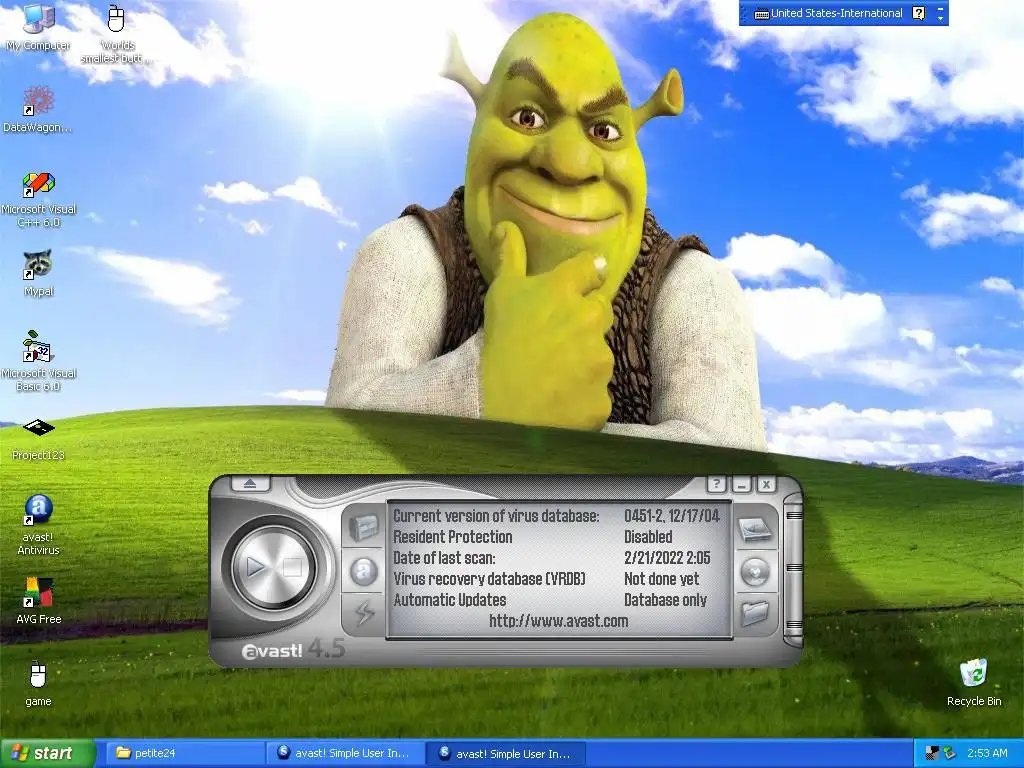Minimize the avast player window
The image size is (1024, 768).
[741, 485]
